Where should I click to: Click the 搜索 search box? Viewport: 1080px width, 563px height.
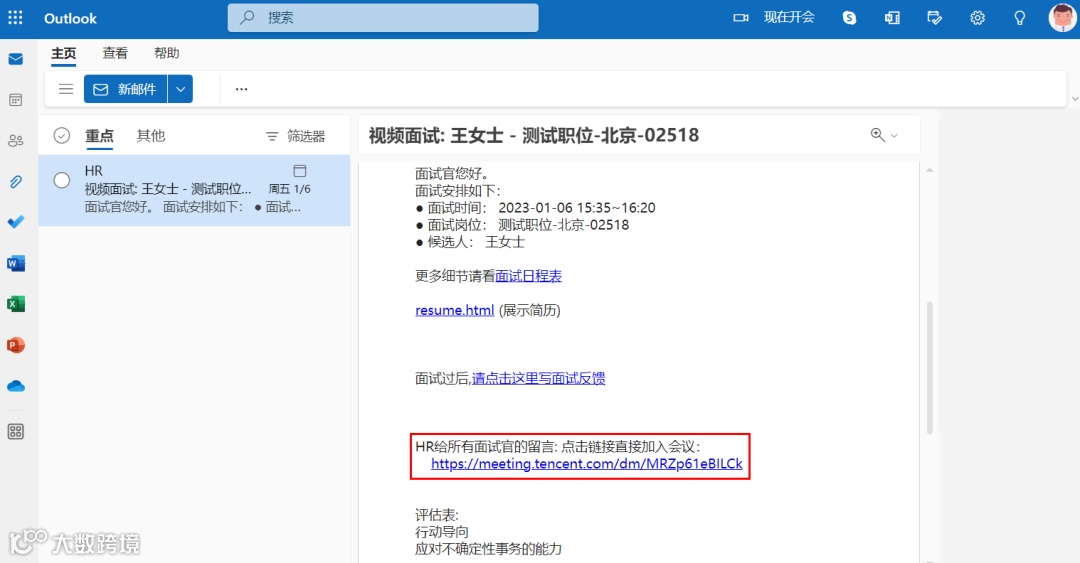point(383,18)
